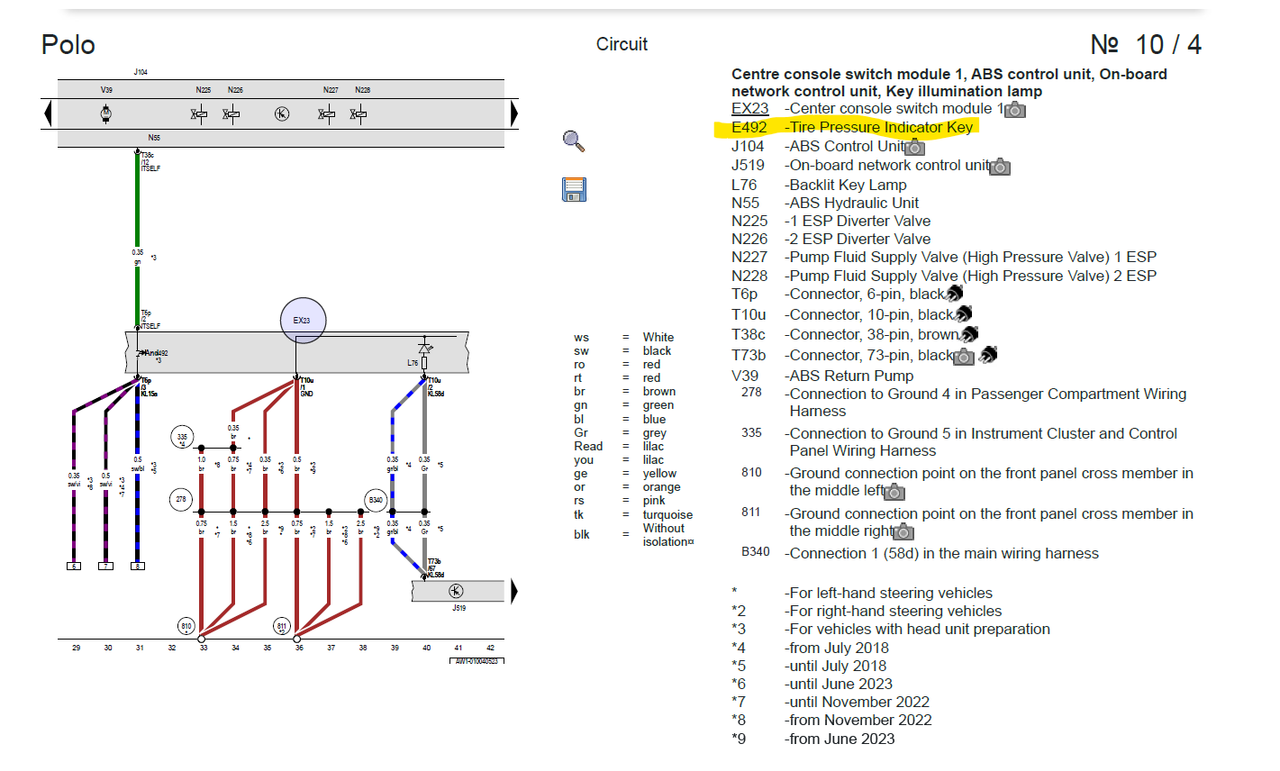
Task: Click the '*3 head unit preparation' note
Action: click(891, 629)
